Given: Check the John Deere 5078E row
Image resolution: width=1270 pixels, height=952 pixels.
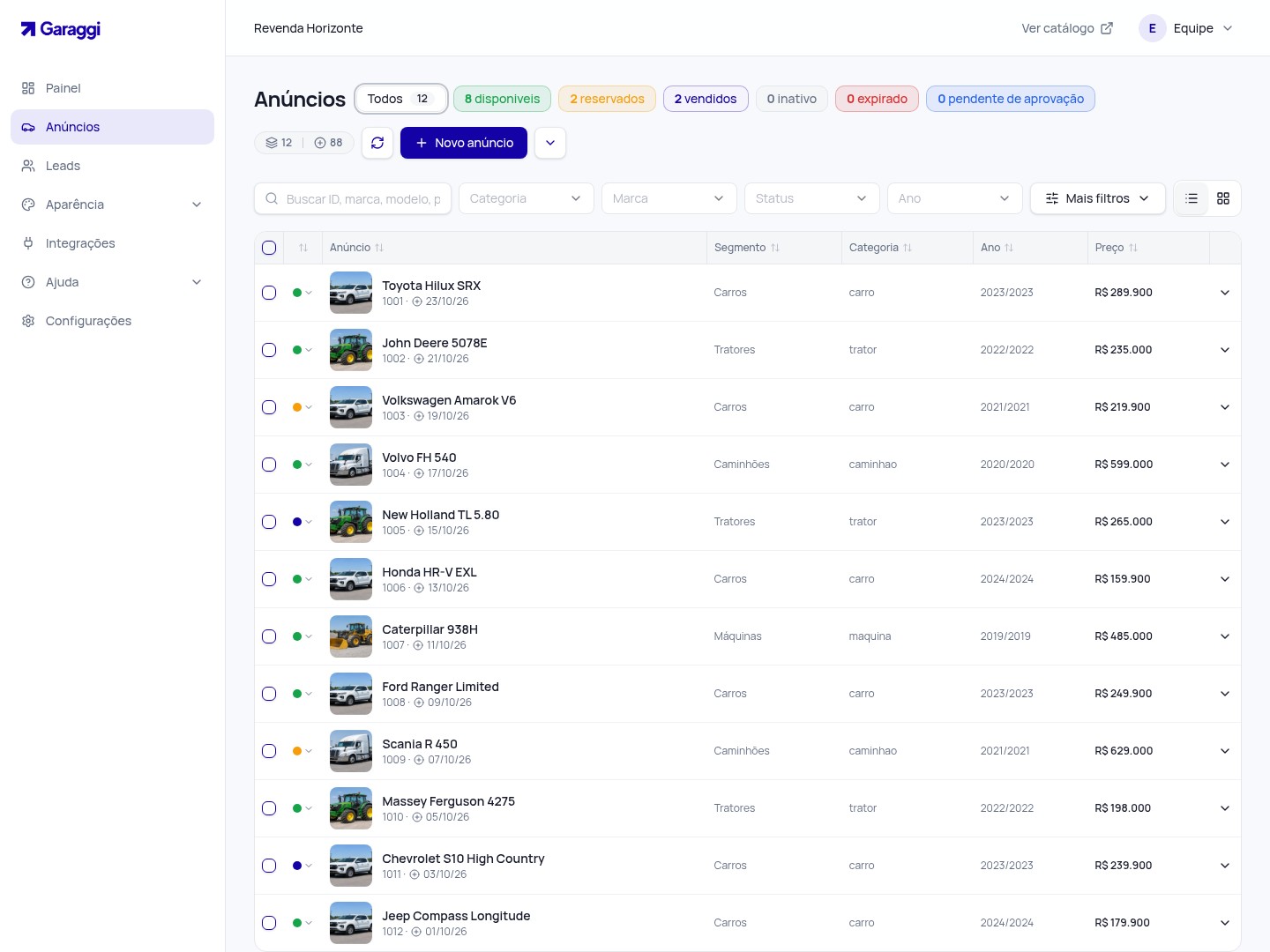Looking at the screenshot, I should pos(269,350).
